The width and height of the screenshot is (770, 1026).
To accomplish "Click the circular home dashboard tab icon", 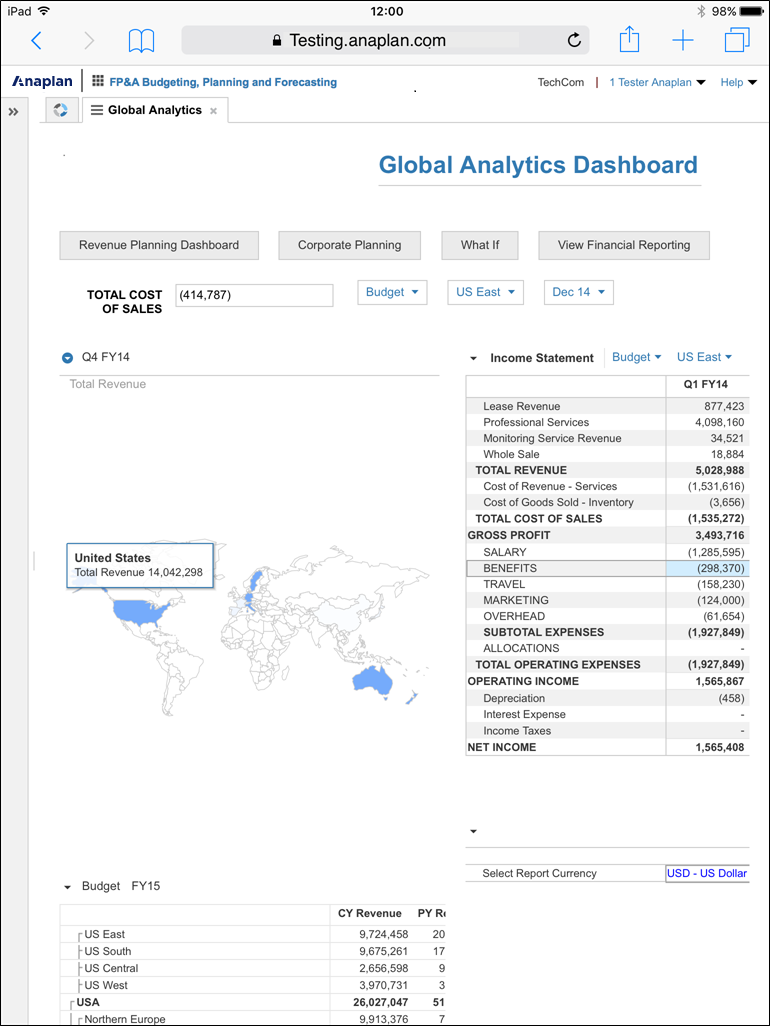I will pos(60,110).
